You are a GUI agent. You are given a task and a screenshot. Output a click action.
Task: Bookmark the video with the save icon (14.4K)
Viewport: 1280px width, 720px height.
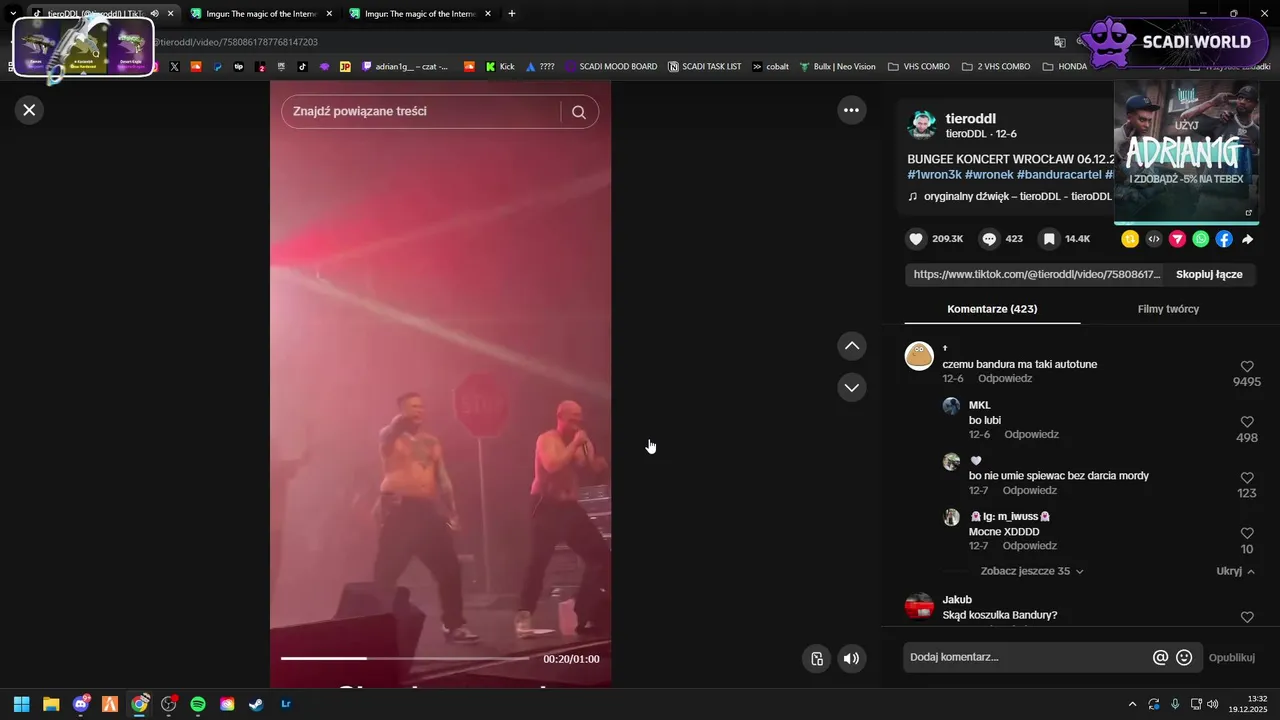[x=1048, y=239]
